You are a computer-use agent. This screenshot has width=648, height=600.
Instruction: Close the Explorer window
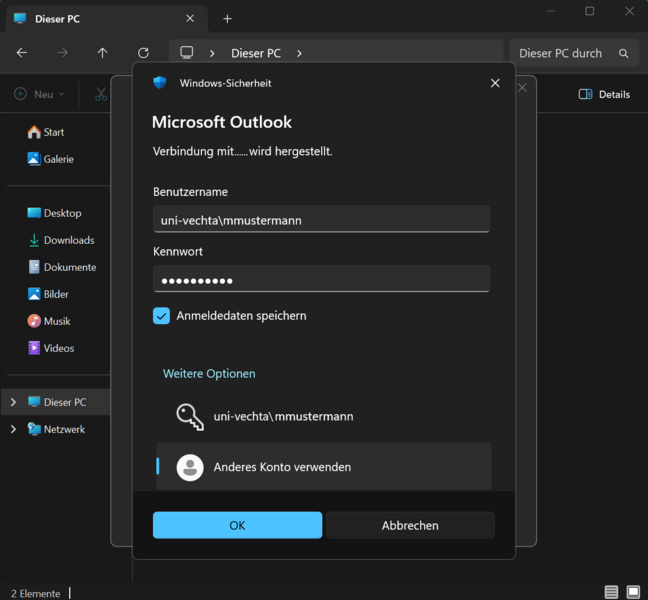629,11
